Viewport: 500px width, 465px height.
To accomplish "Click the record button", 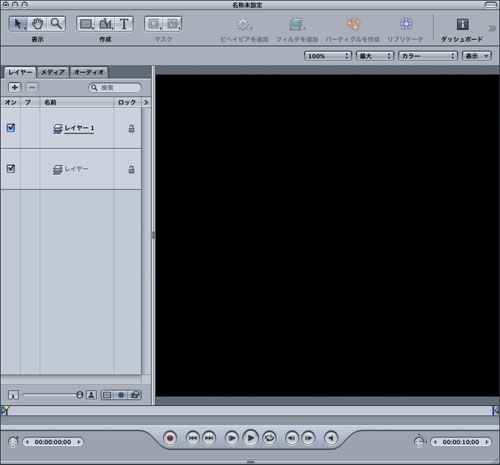I will (x=170, y=438).
